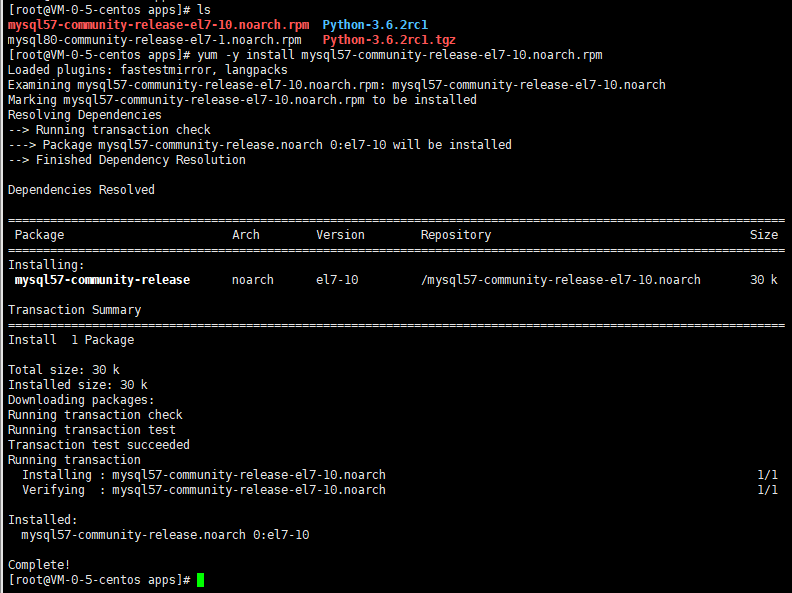This screenshot has height=593, width=792.
Task: Click the 'Running transaction' line
Action: point(74,460)
